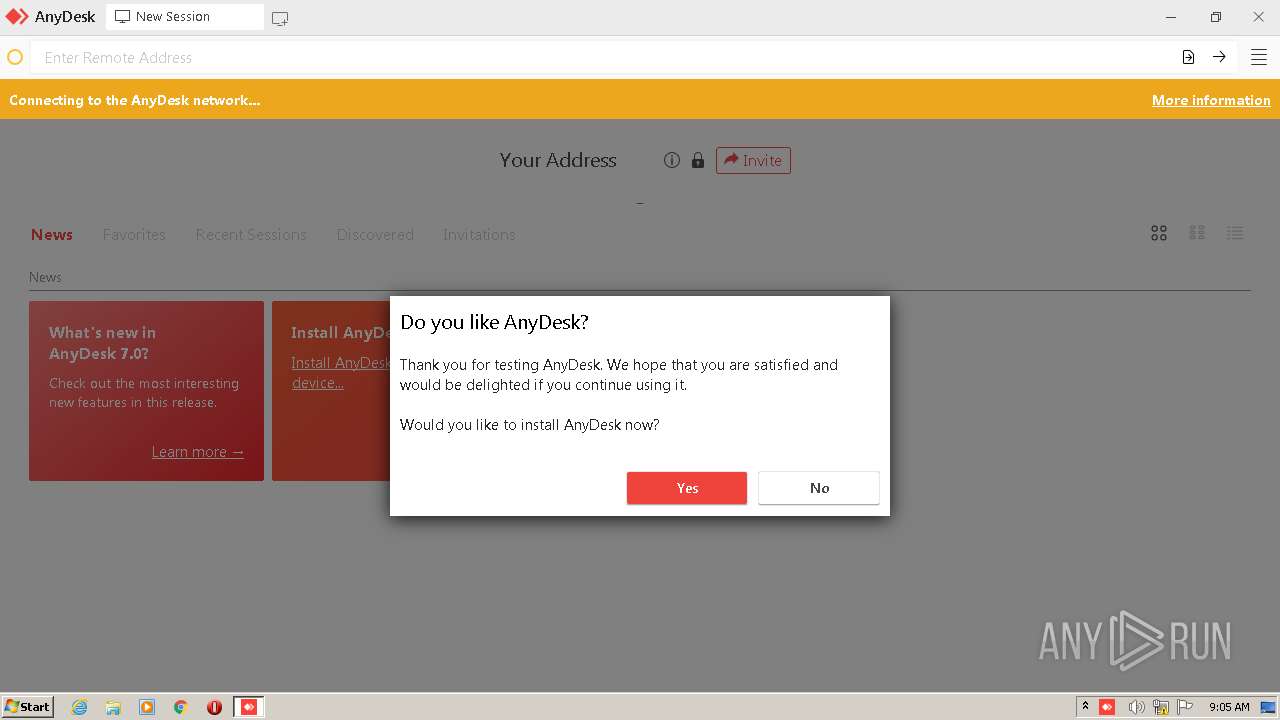The width and height of the screenshot is (1280, 720).
Task: Restore down the AnyDesk window
Action: [1215, 17]
